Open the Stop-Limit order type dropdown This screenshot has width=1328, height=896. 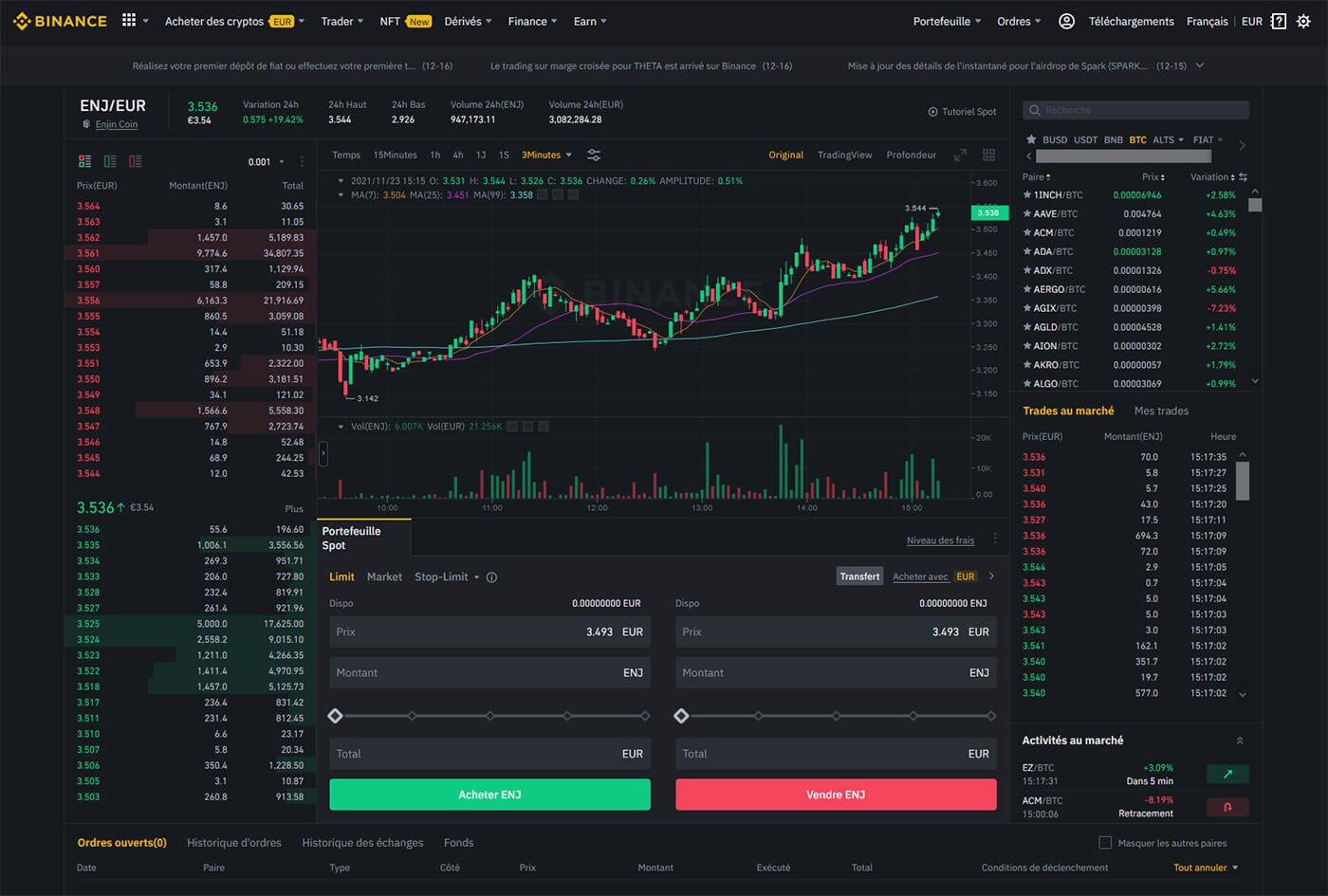tap(447, 576)
